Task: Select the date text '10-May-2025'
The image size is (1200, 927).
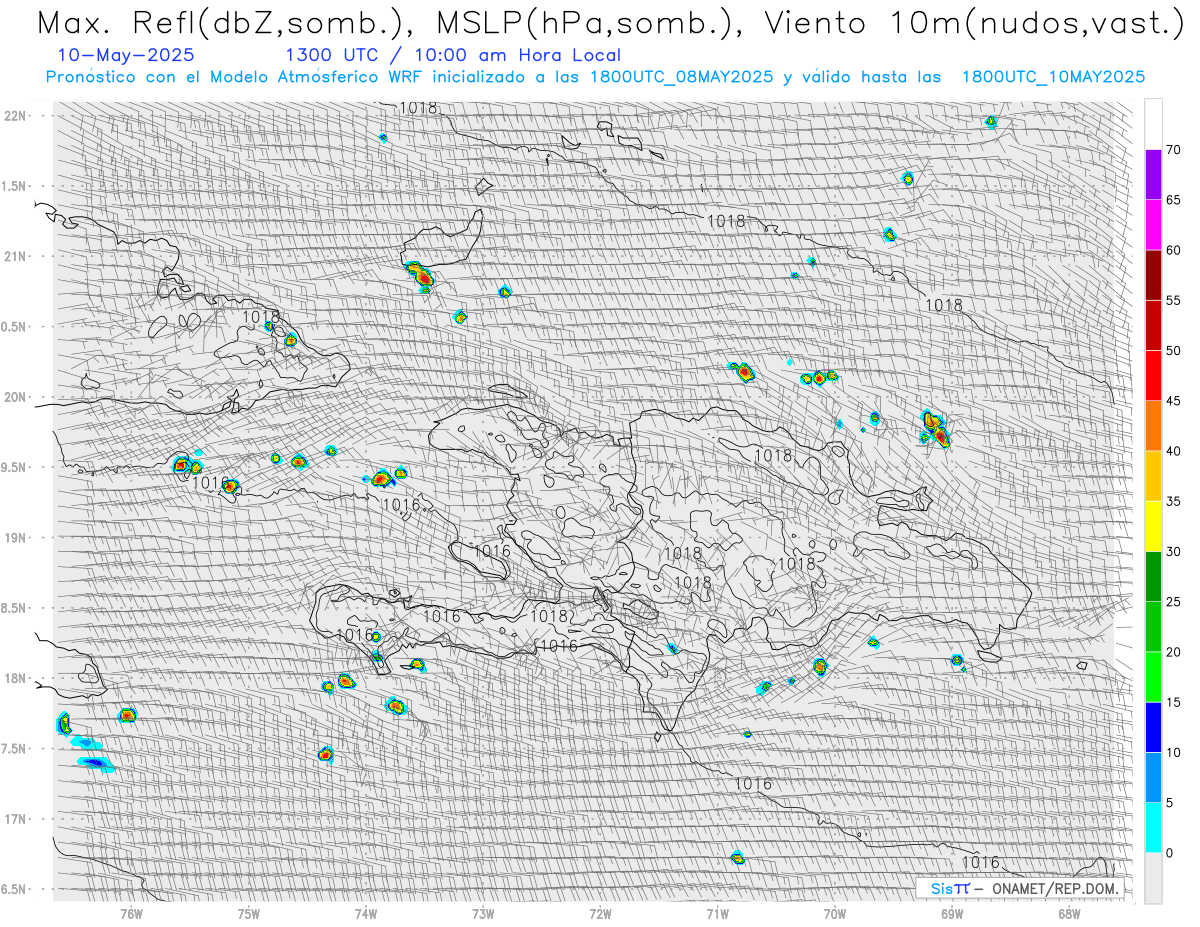Action: (127, 55)
